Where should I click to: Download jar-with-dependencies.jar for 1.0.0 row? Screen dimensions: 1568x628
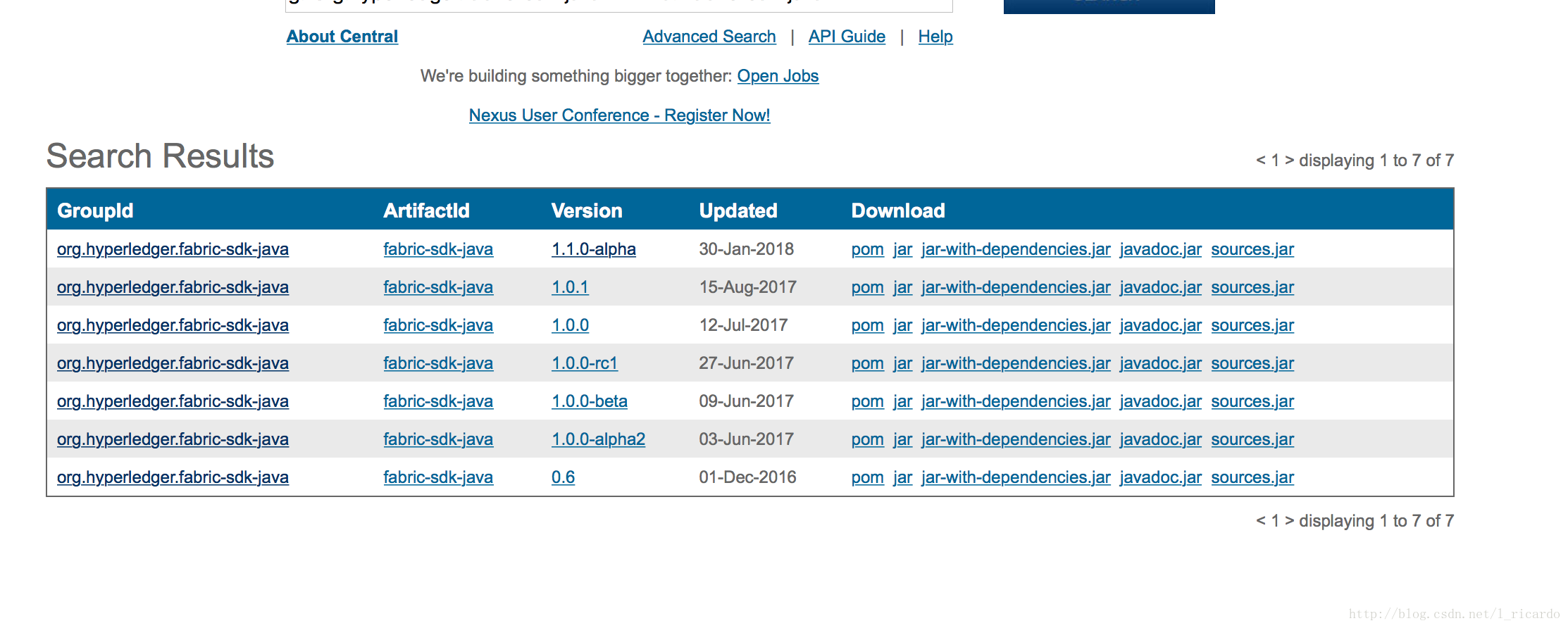coord(1016,325)
